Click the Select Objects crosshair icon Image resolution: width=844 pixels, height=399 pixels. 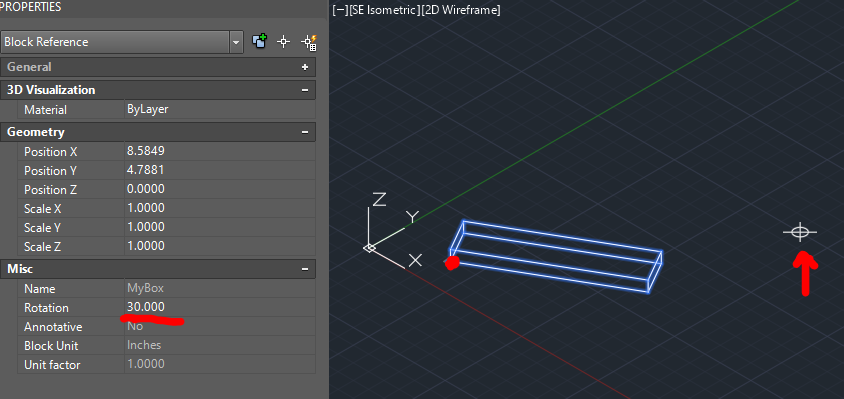(x=284, y=41)
